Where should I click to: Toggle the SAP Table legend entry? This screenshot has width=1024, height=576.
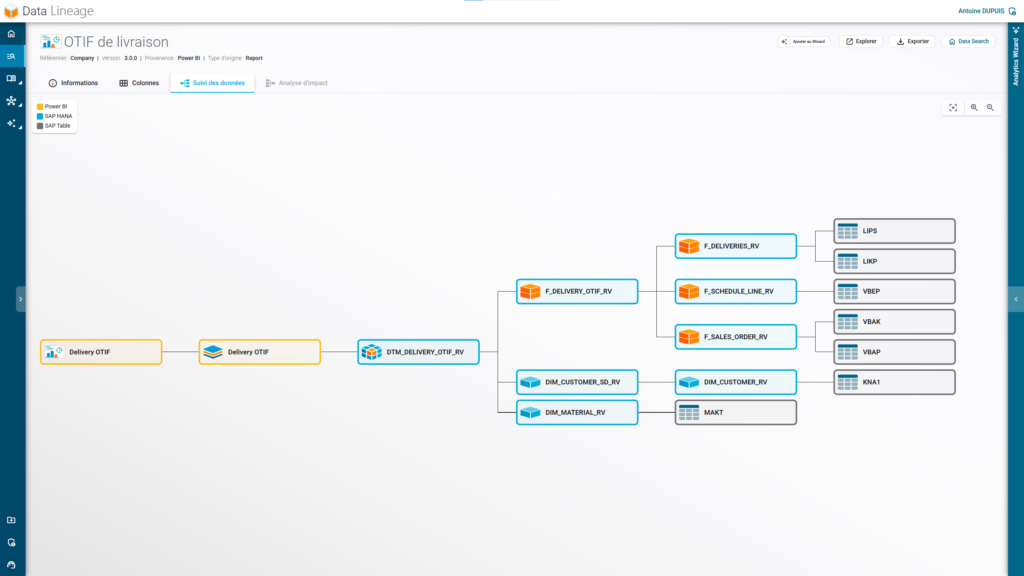57,126
